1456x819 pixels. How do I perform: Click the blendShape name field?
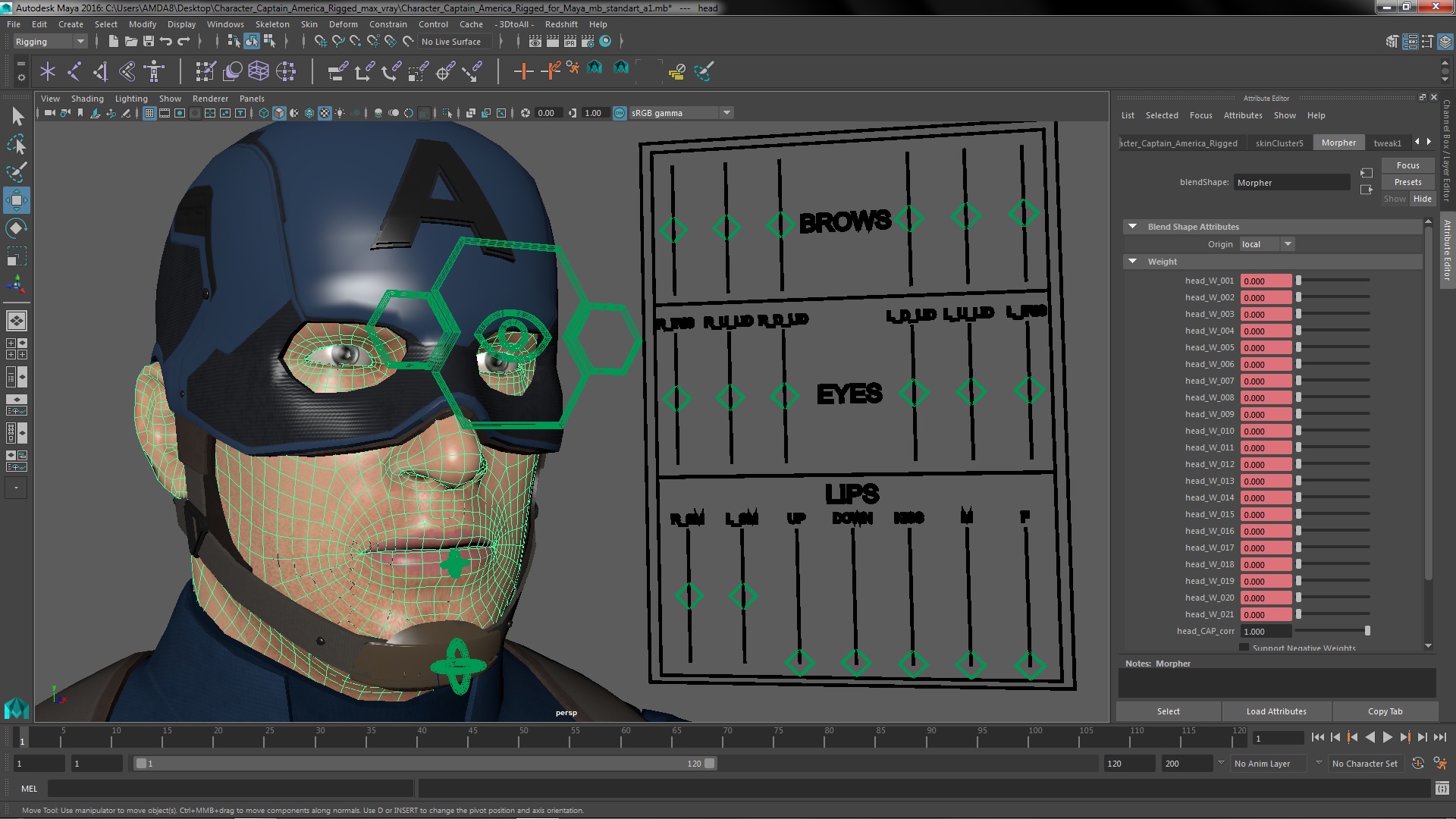(x=1291, y=182)
